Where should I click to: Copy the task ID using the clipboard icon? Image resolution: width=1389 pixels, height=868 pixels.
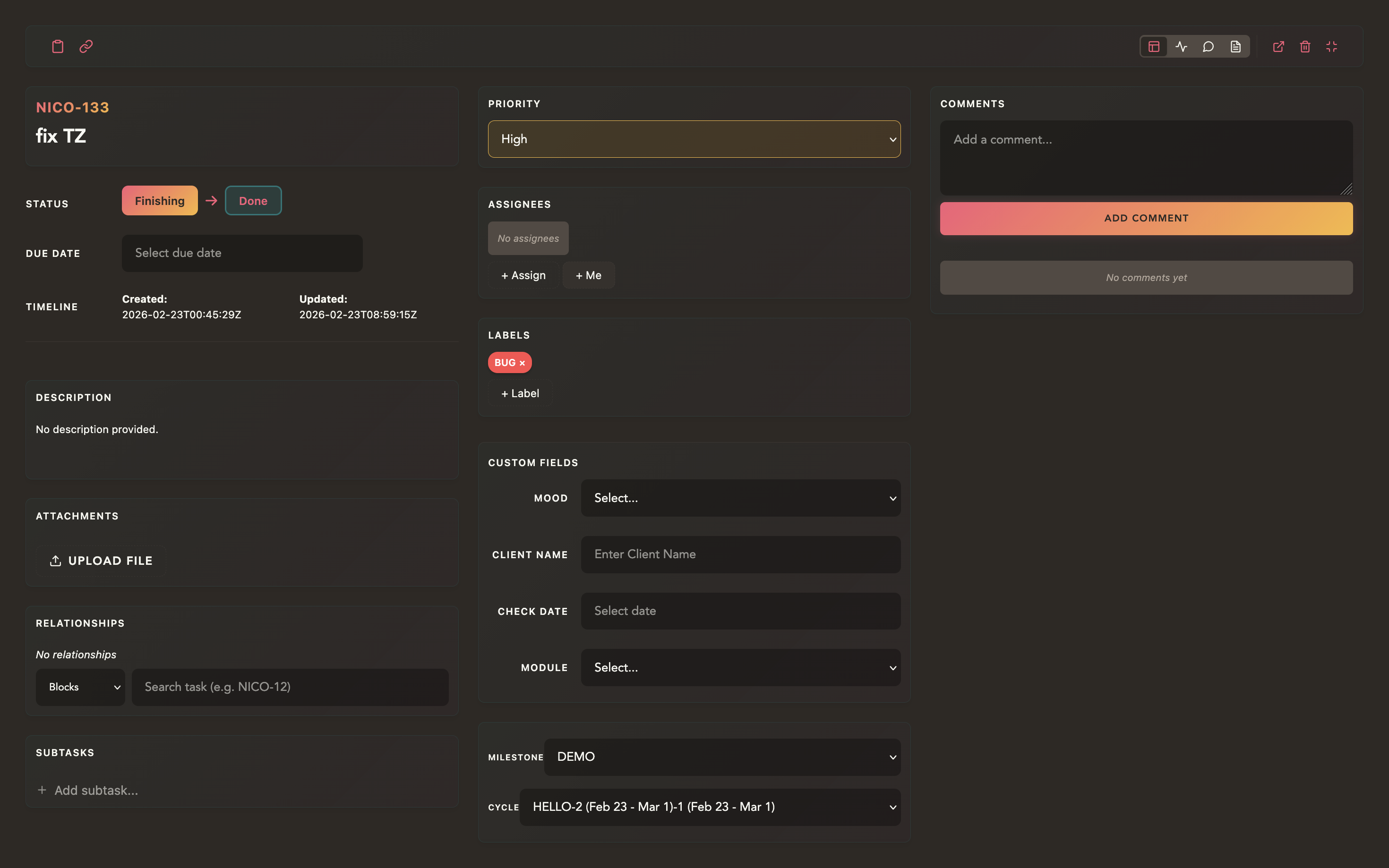tap(57, 46)
